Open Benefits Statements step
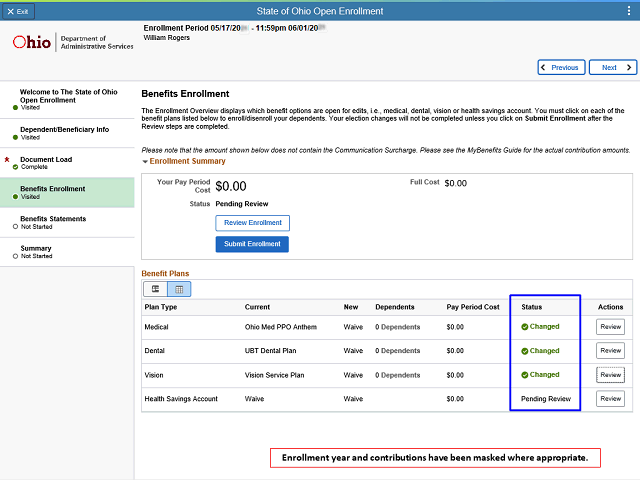Image resolution: width=640 pixels, height=480 pixels. (x=67, y=222)
